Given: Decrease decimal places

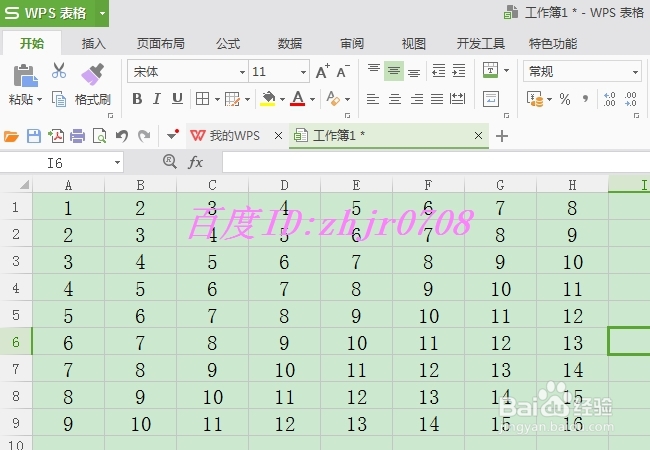Looking at the screenshot, I should pos(631,99).
